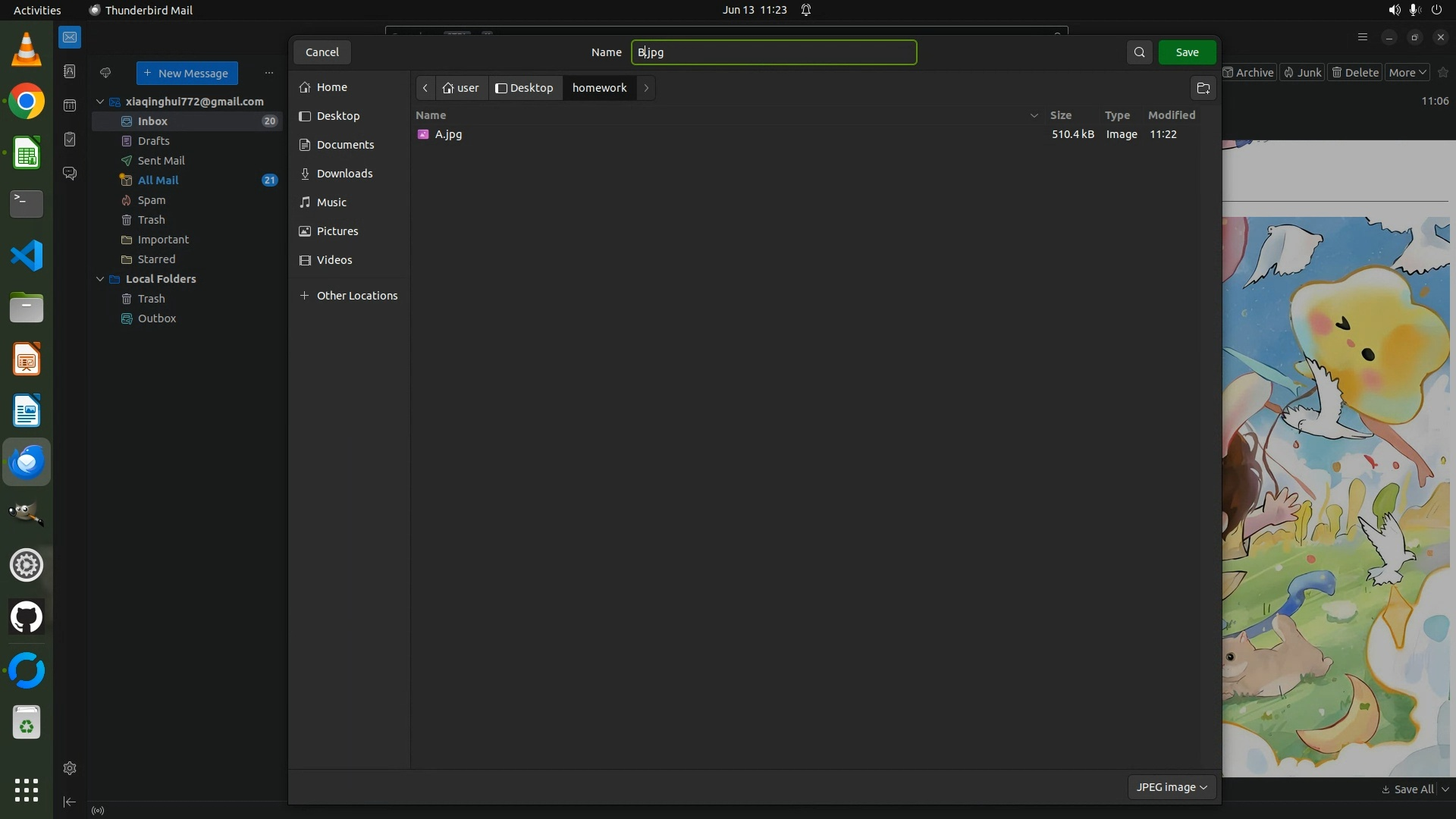Click the green Save button
Screen dimensions: 1456x819
pyautogui.click(x=1187, y=52)
